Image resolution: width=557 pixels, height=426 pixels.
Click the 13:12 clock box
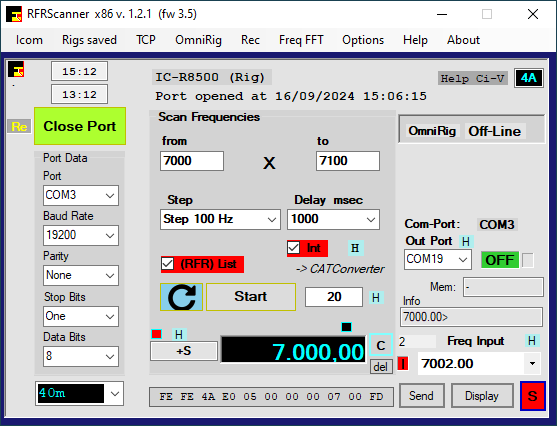point(80,95)
